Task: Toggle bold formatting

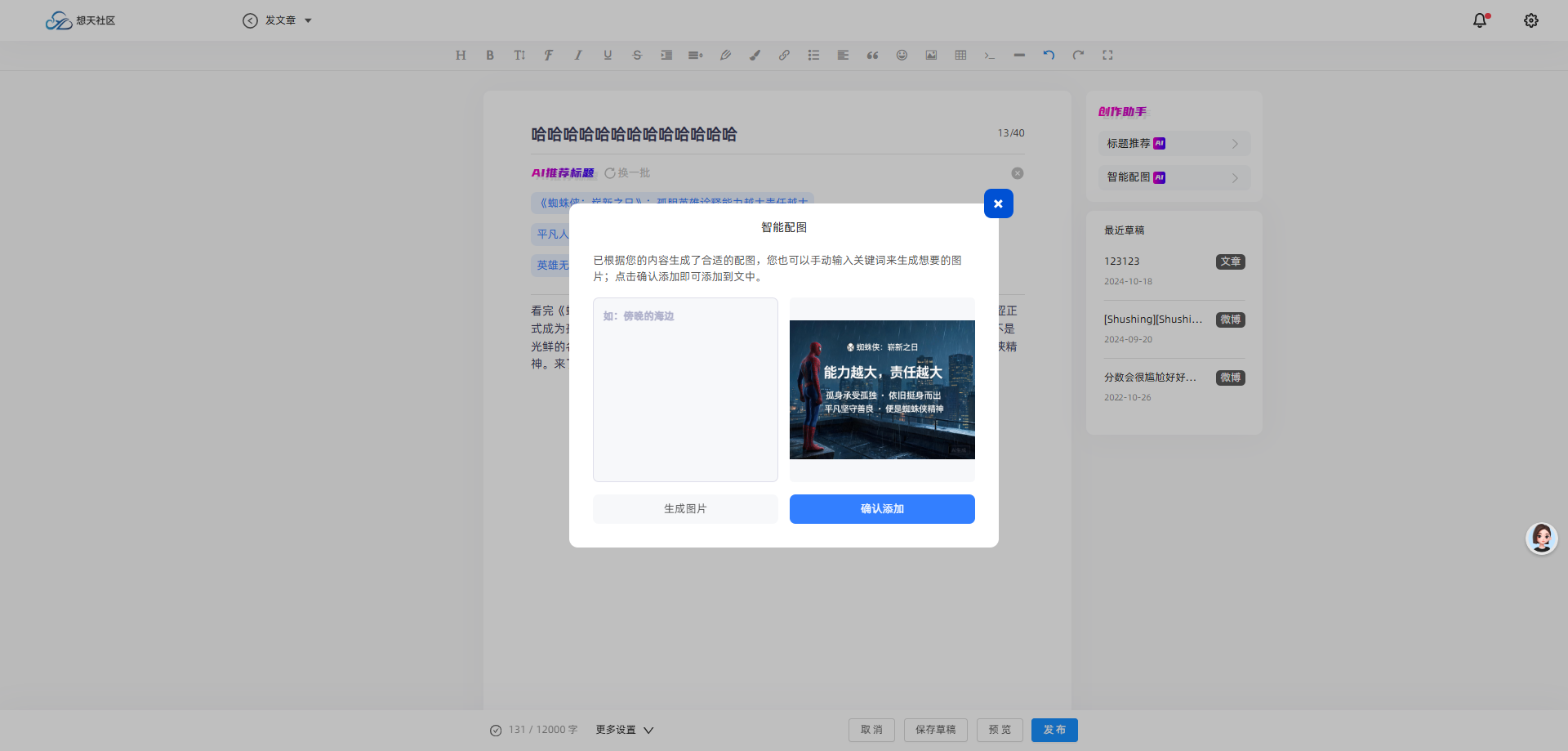Action: [x=490, y=55]
